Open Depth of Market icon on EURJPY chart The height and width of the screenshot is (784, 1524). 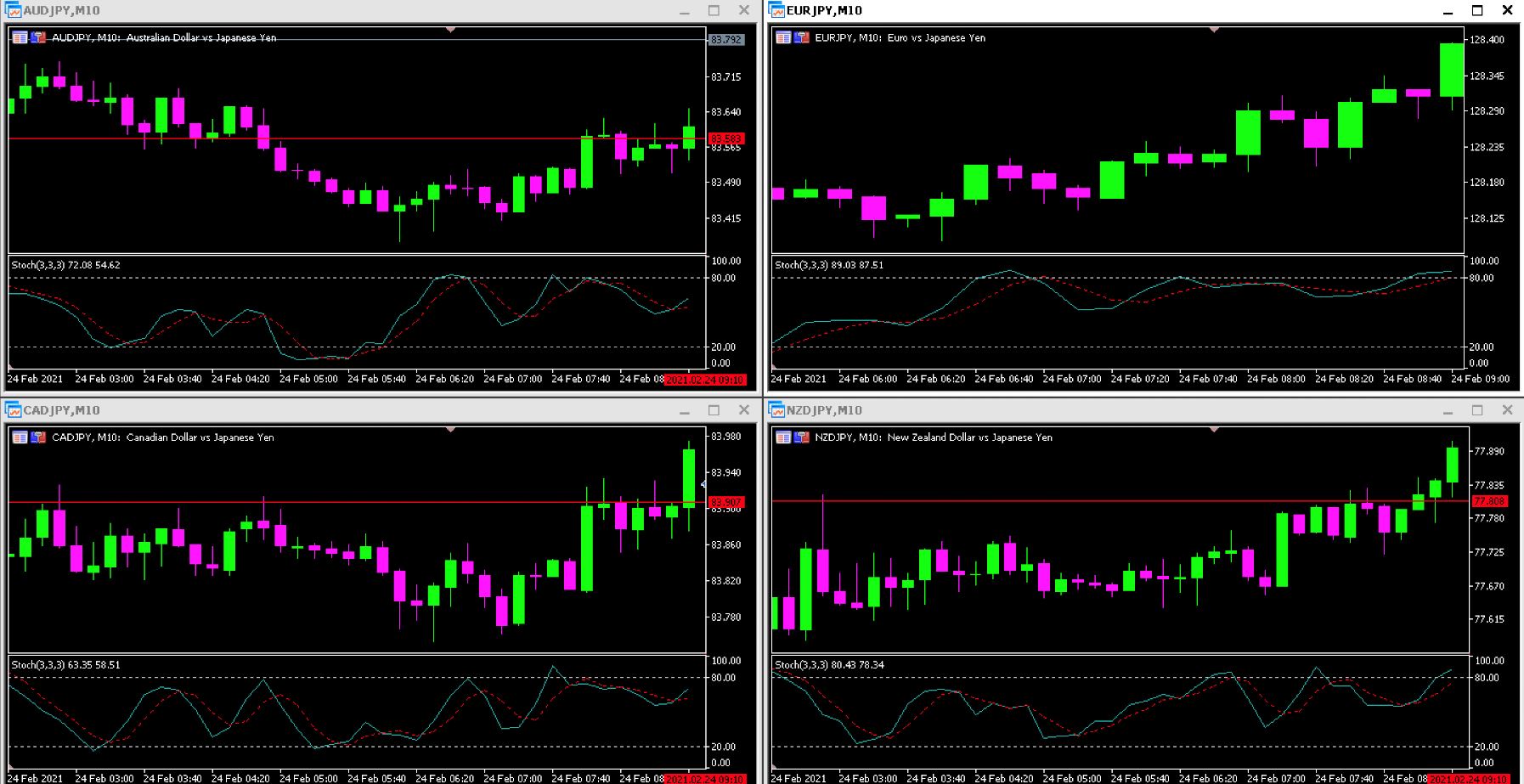click(x=783, y=37)
